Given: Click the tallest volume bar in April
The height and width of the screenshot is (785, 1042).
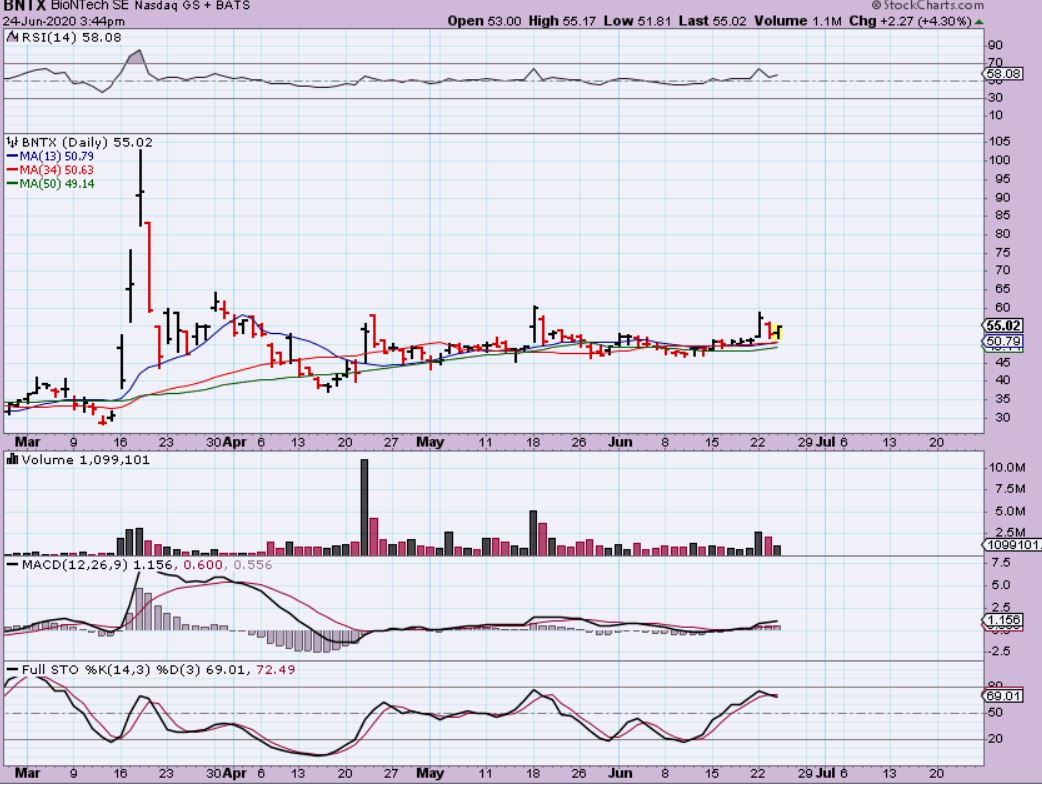Looking at the screenshot, I should pyautogui.click(x=364, y=507).
